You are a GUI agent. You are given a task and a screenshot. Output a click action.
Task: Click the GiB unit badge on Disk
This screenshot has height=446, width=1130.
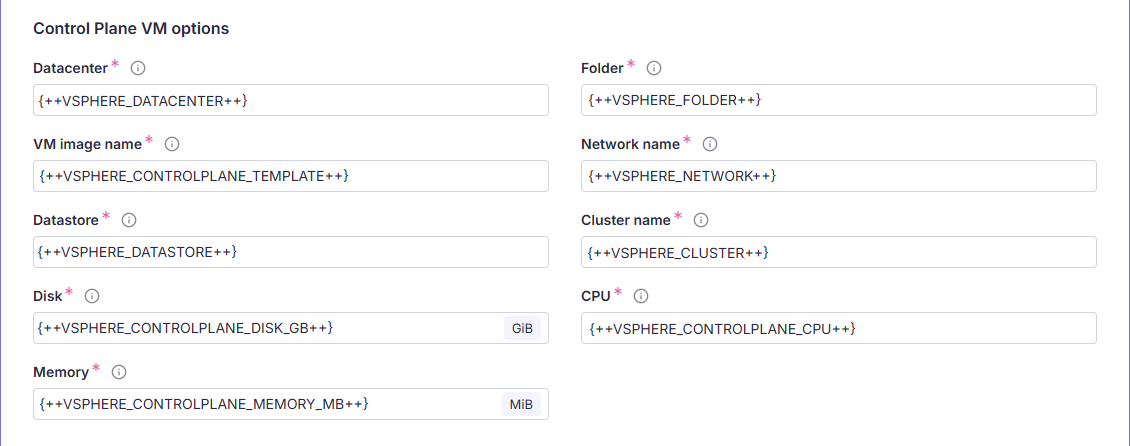(x=522, y=328)
